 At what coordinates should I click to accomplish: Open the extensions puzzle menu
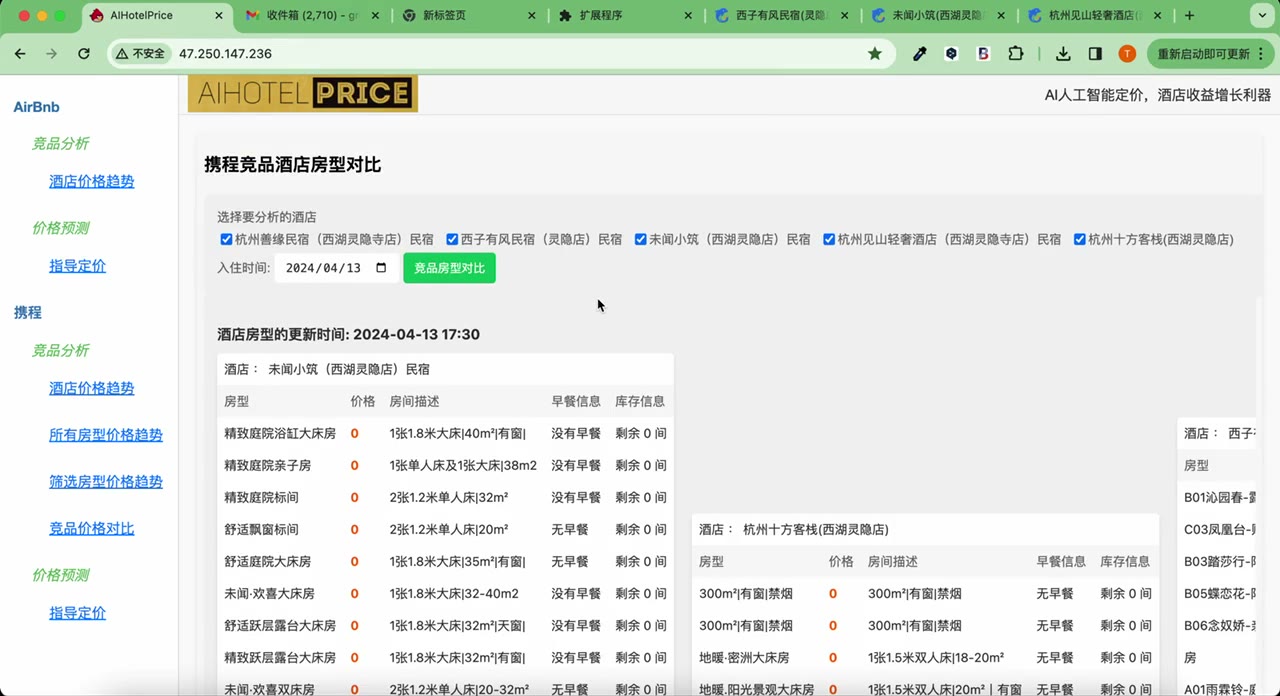click(1016, 54)
